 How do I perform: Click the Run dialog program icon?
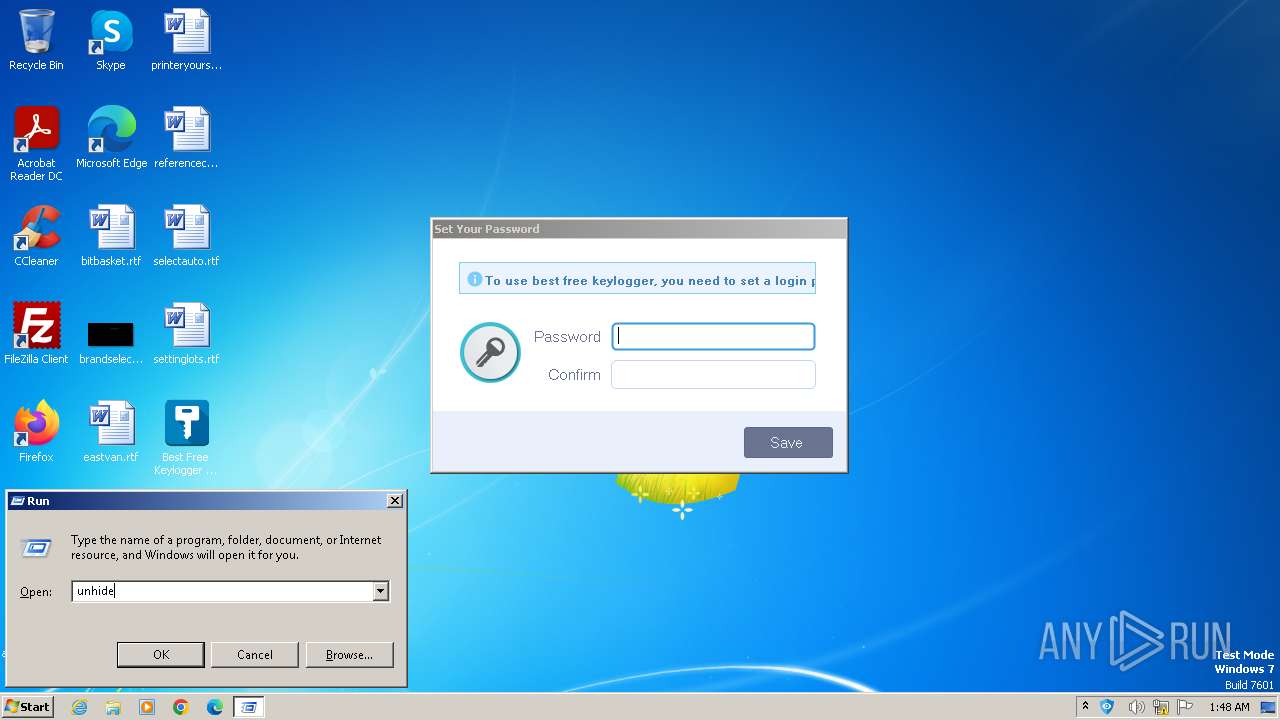[x=37, y=547]
